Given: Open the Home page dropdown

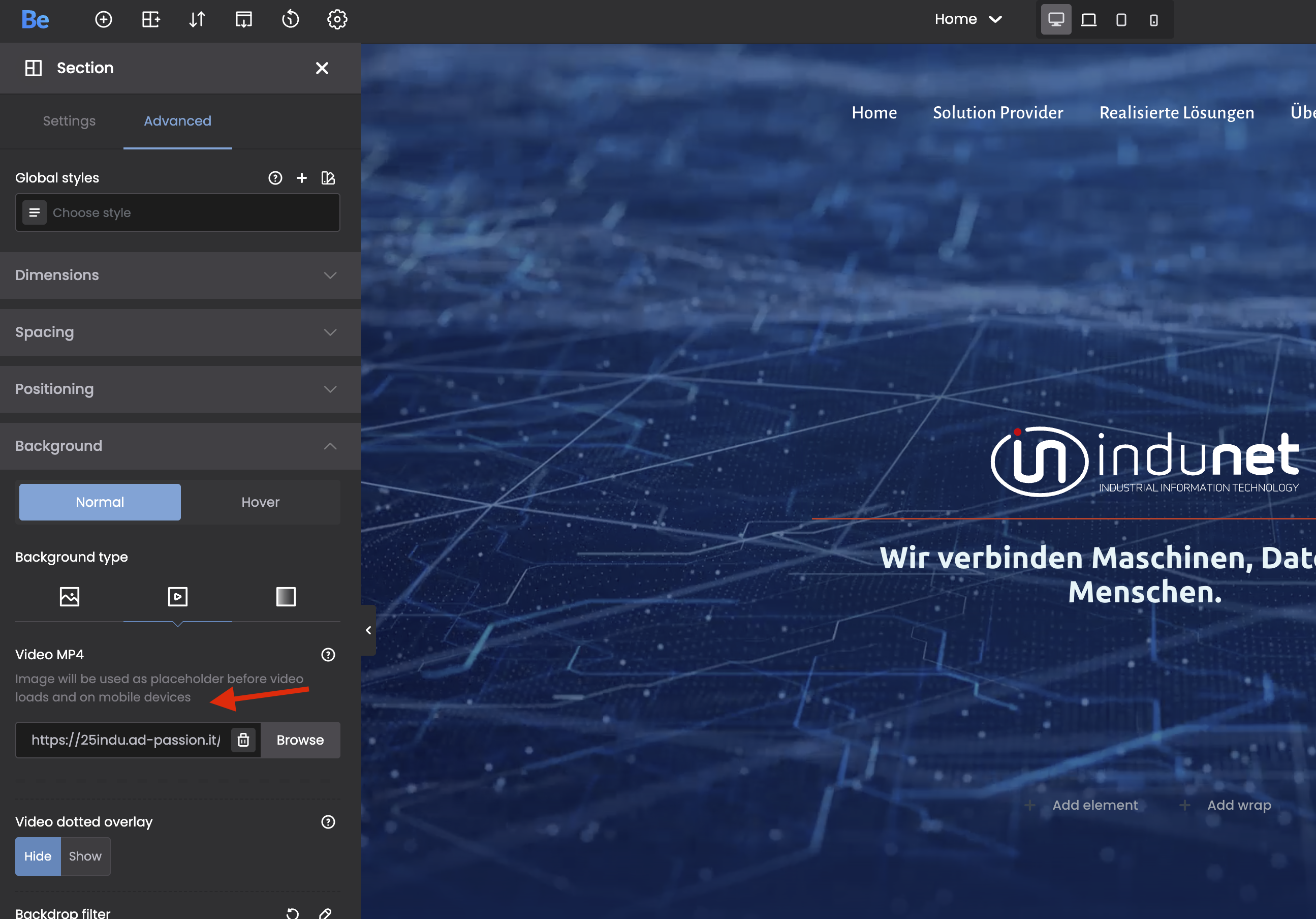Looking at the screenshot, I should [x=967, y=19].
